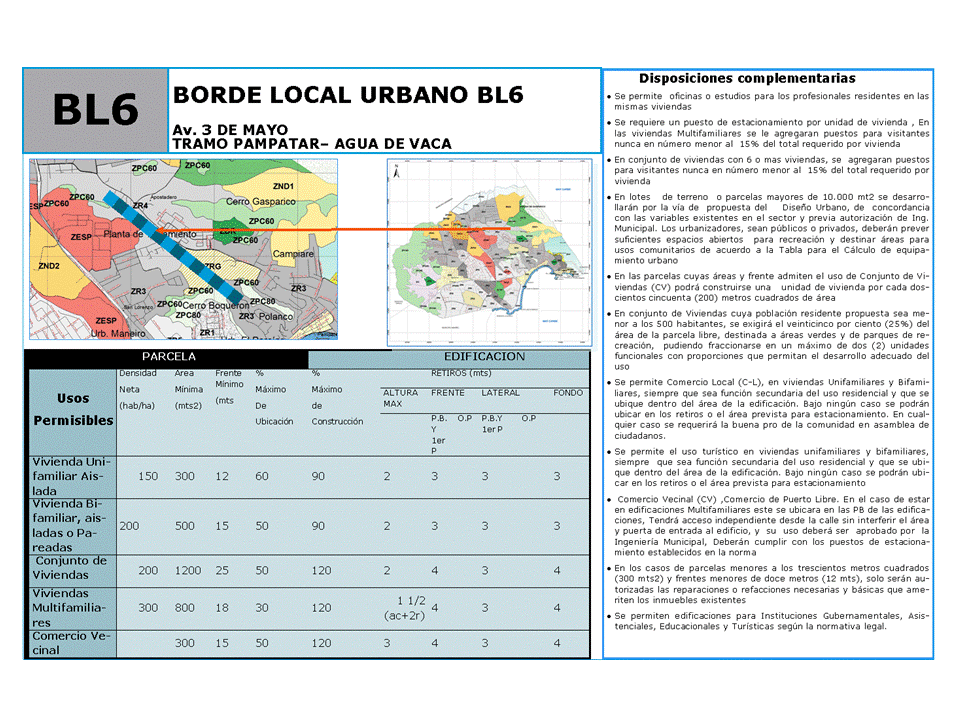Click paragraph starting Comercio Vecinal (CV)
The image size is (960, 720).
tap(771, 526)
